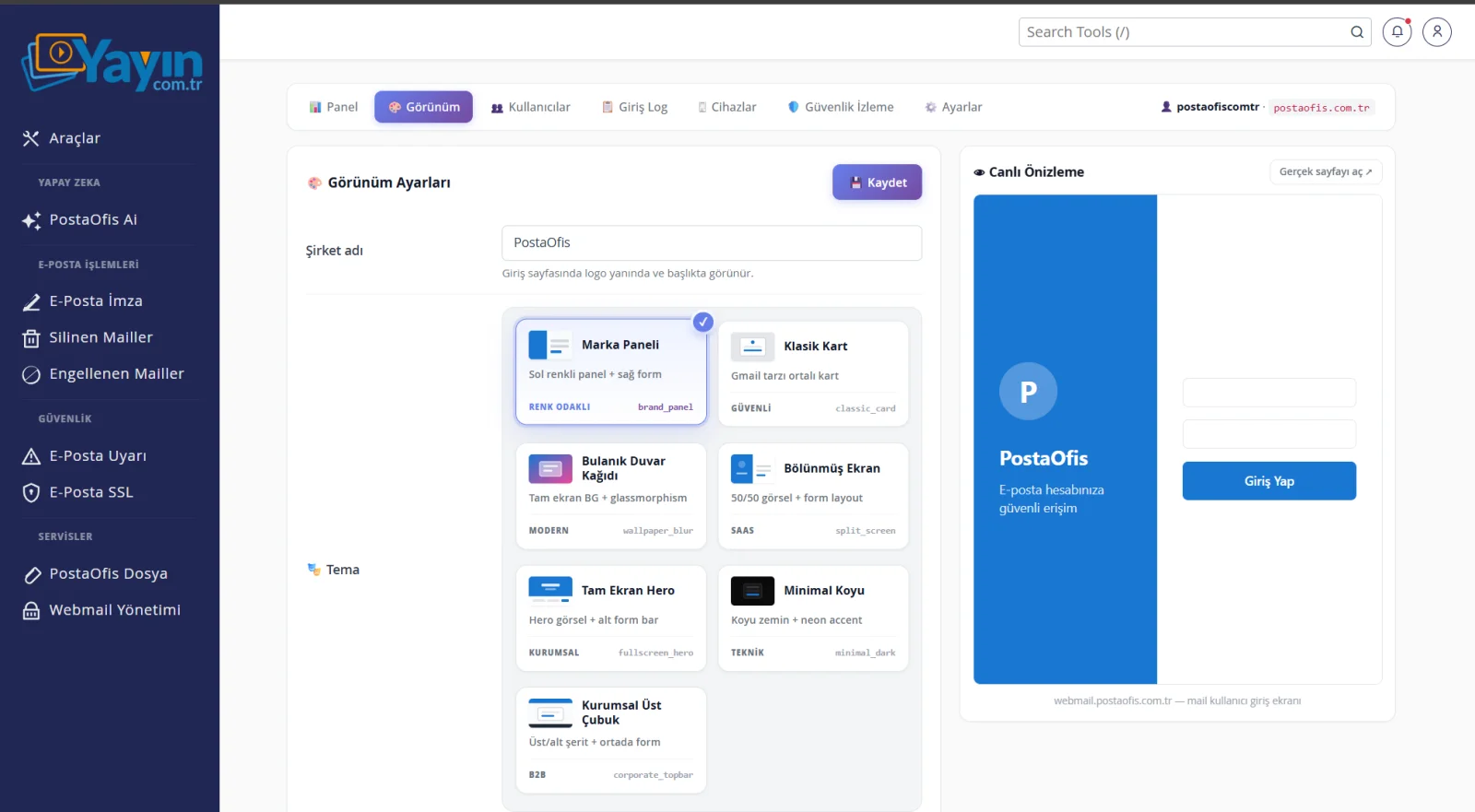Click Gerçek sayfayı aç link
This screenshot has width=1475, height=812.
(x=1326, y=172)
